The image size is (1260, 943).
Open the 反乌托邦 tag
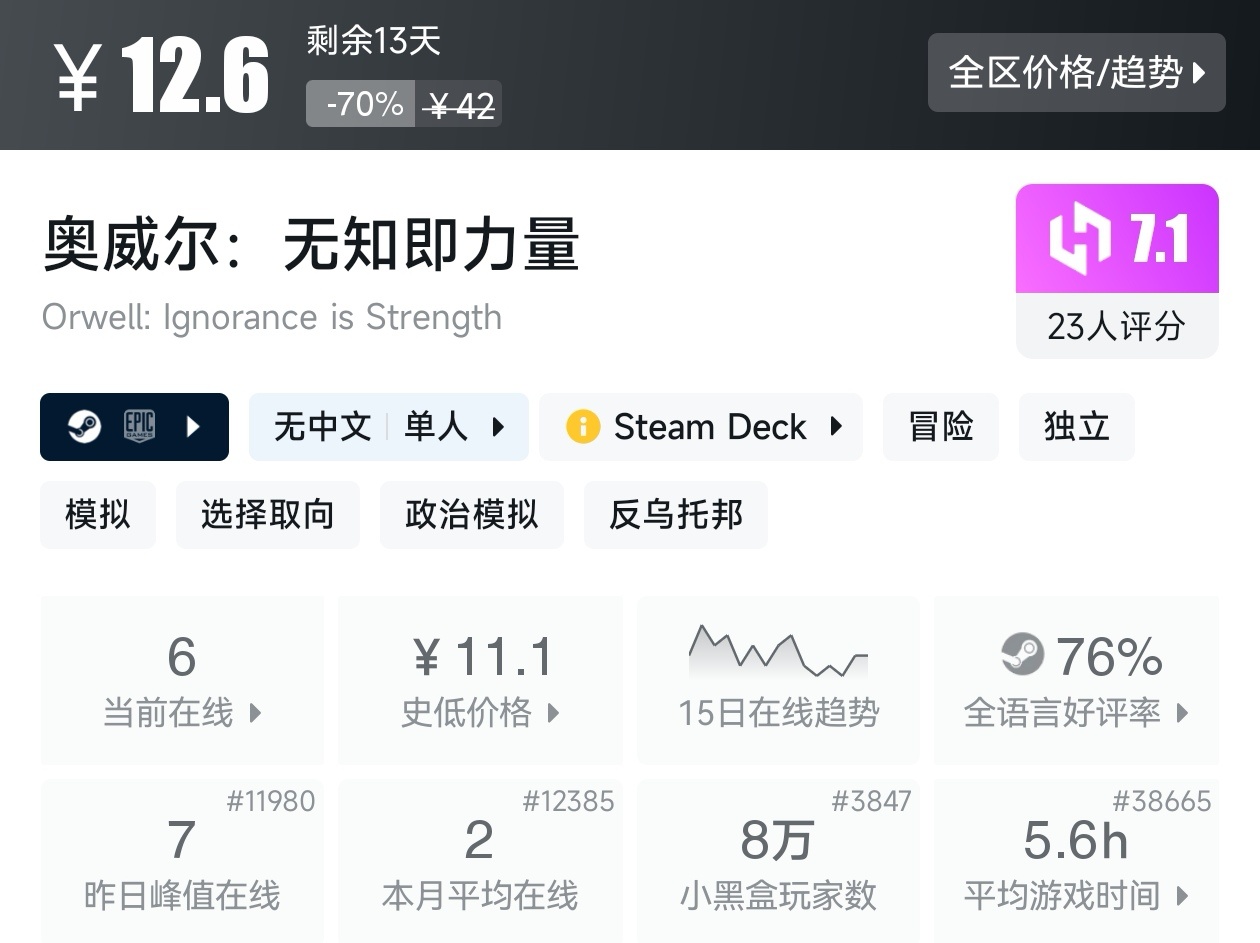coord(675,515)
